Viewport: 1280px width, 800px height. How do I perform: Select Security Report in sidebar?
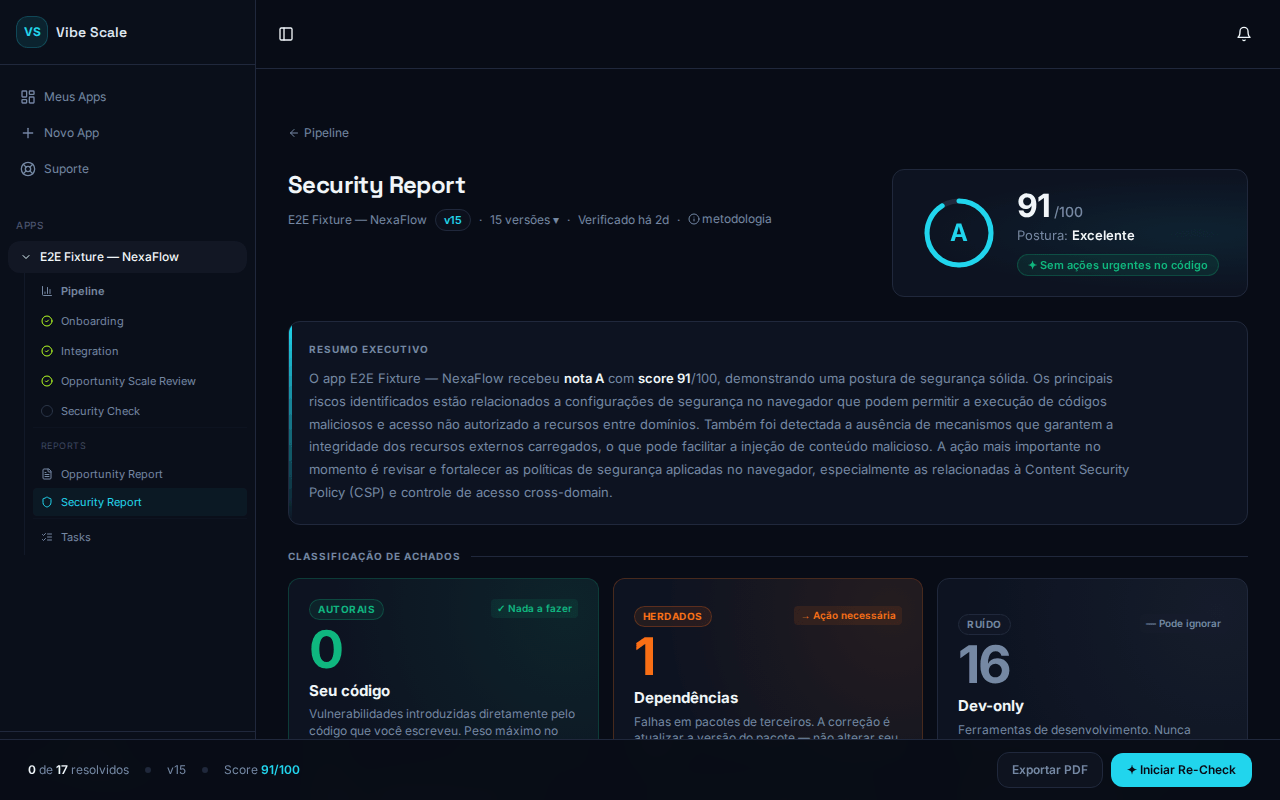[140, 502]
